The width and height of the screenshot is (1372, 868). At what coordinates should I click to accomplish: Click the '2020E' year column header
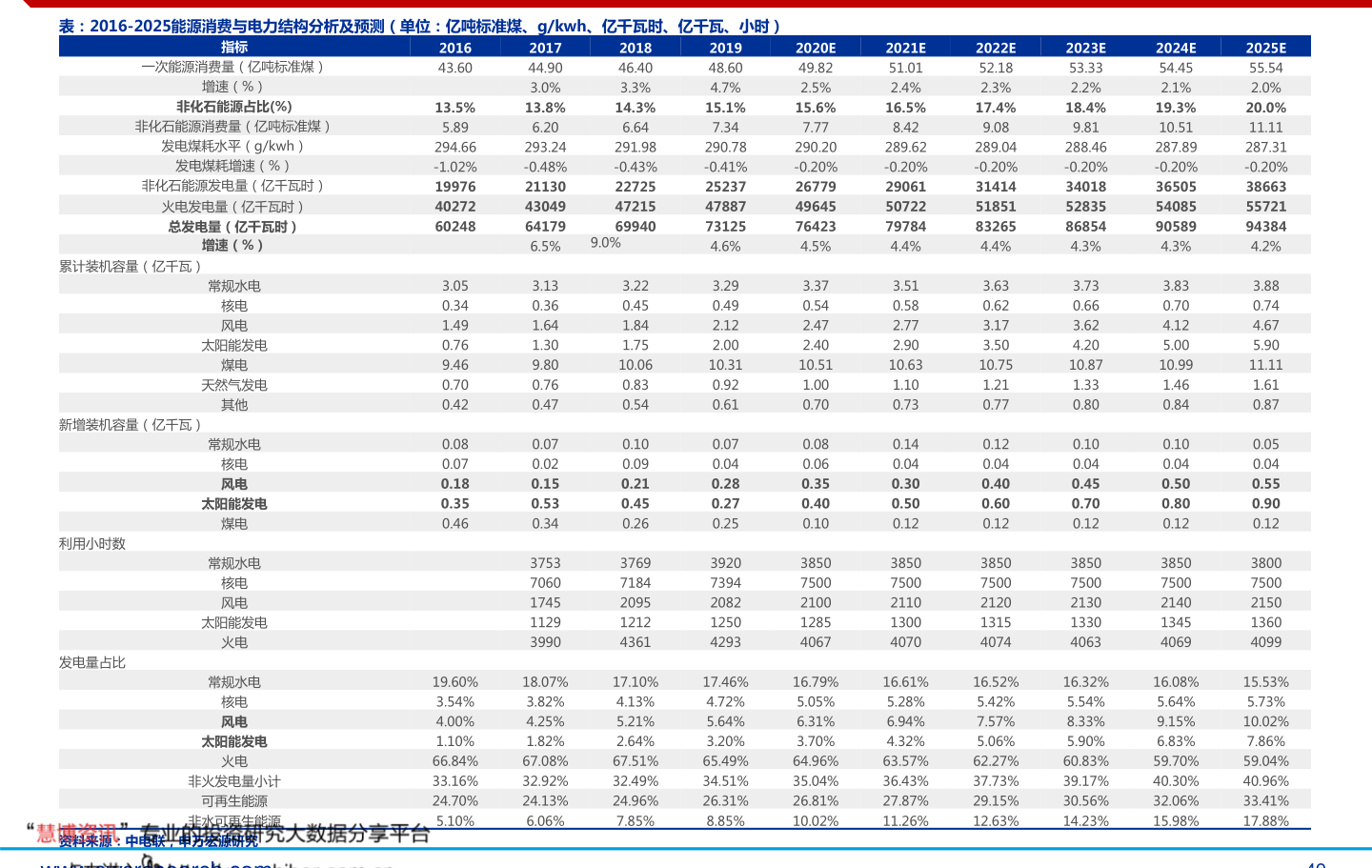pyautogui.click(x=816, y=48)
